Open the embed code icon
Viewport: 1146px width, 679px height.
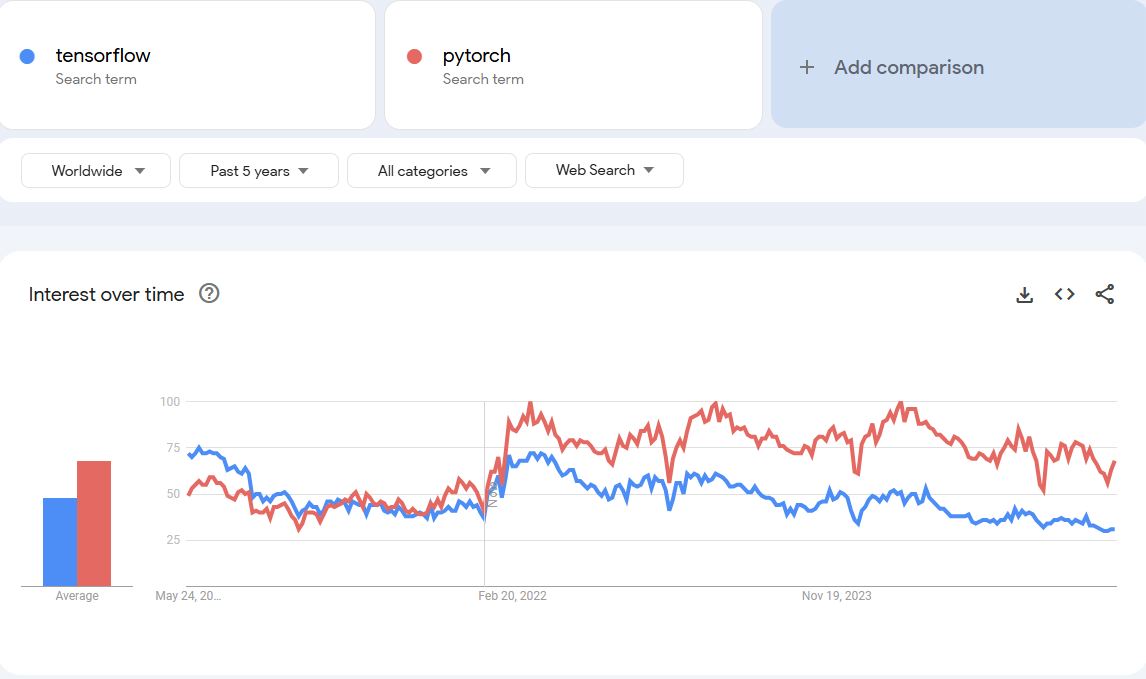coord(1064,294)
